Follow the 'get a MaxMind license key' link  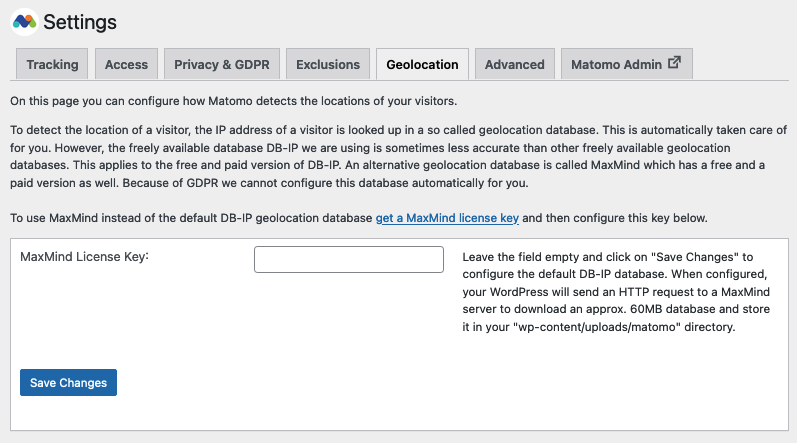(447, 218)
